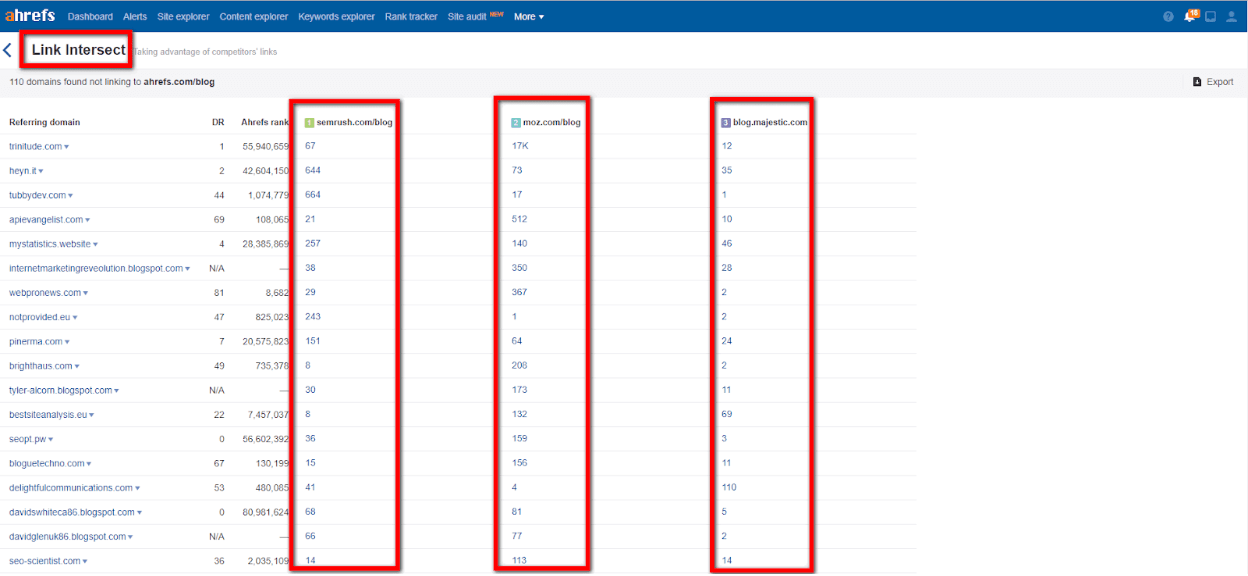Open moz link count 208 for brighthaus.com
Image resolution: width=1248 pixels, height=576 pixels.
tap(519, 366)
